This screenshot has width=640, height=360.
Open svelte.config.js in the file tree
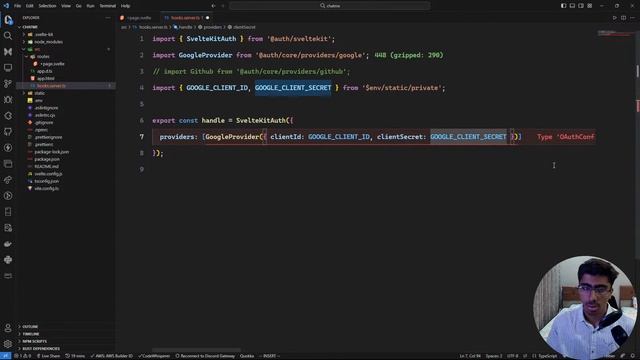coord(48,174)
